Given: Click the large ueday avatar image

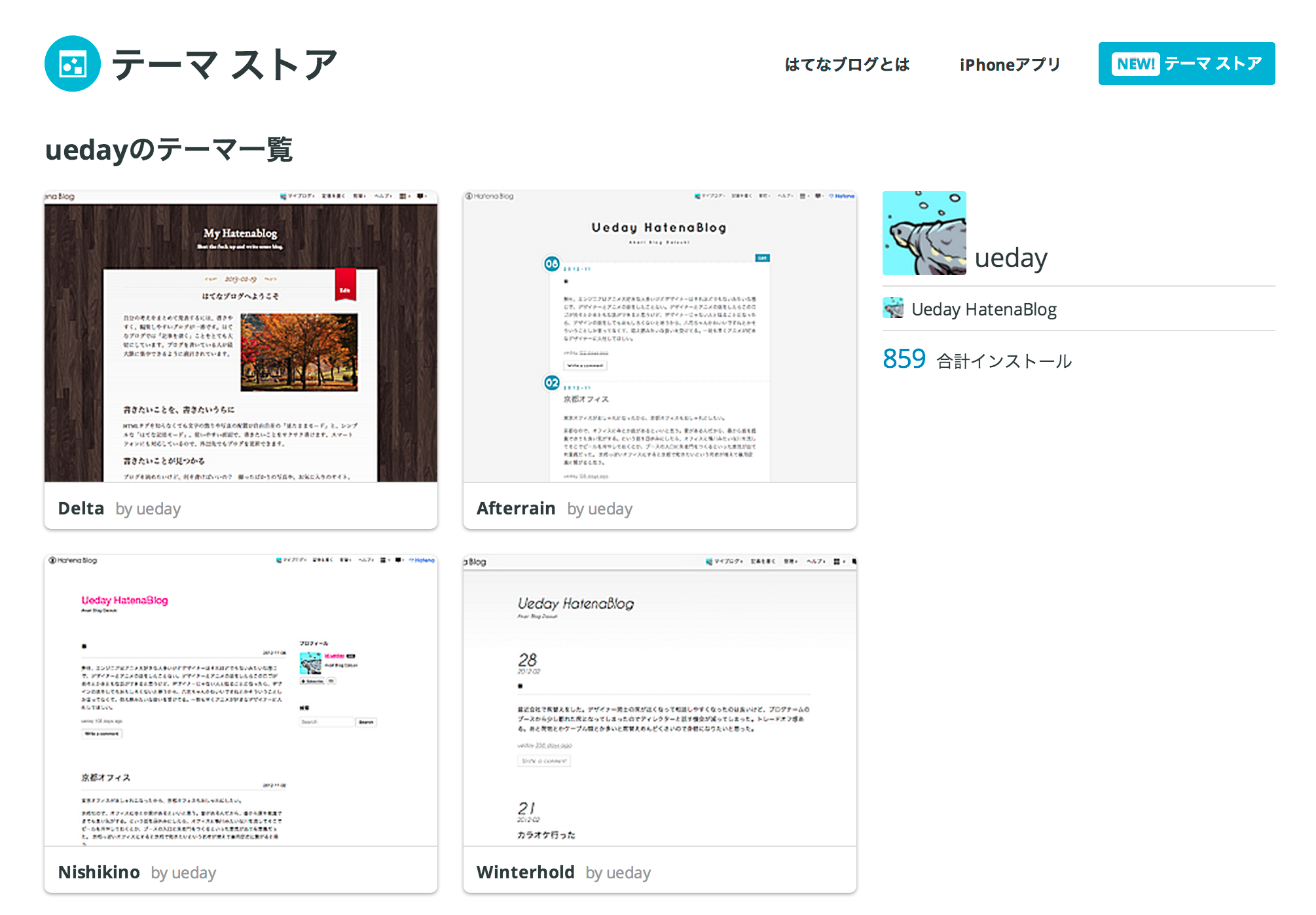Looking at the screenshot, I should [924, 233].
